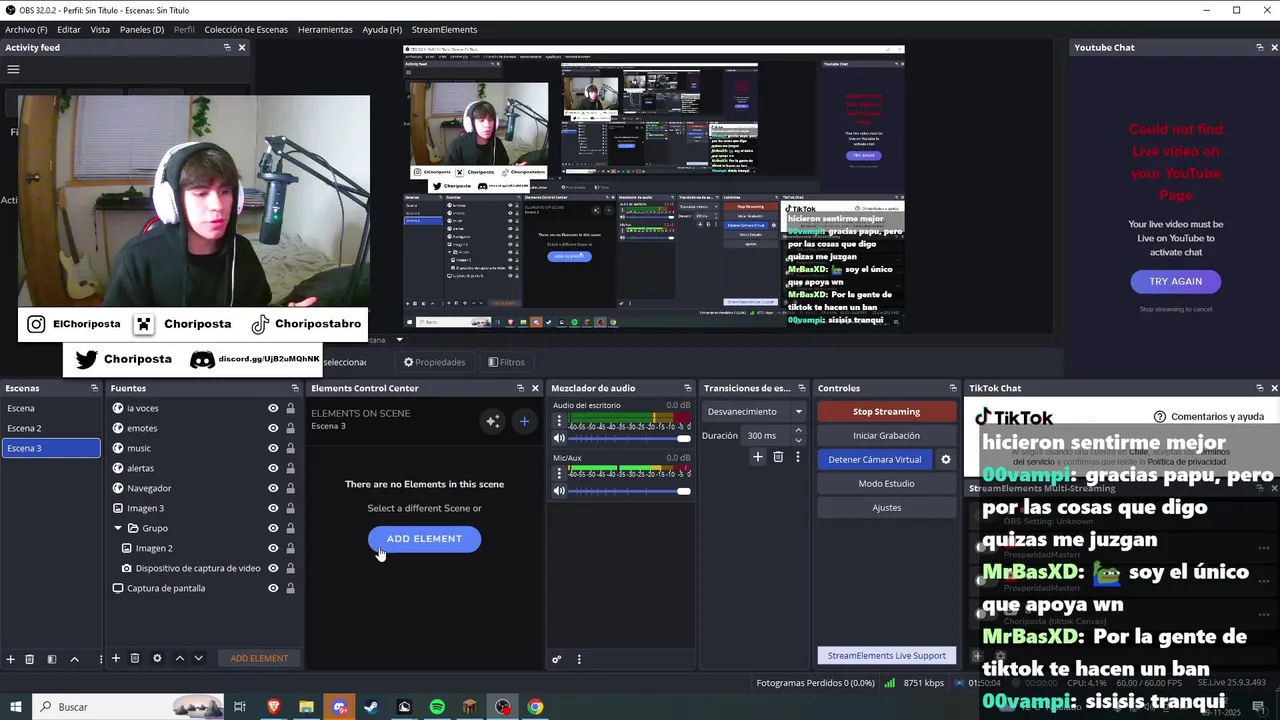Toggle visibility of Dispositivo de captura de video
This screenshot has height=720, width=1280.
click(x=273, y=568)
